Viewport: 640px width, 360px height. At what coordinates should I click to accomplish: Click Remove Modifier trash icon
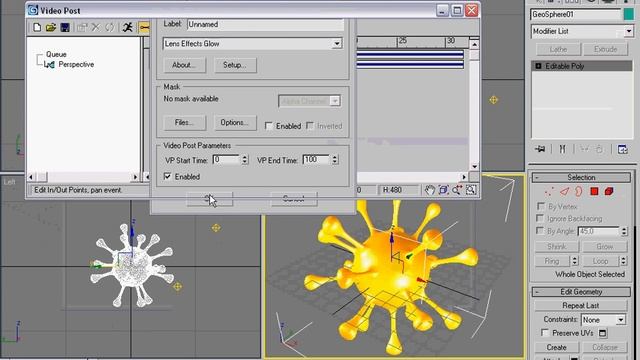coord(599,149)
